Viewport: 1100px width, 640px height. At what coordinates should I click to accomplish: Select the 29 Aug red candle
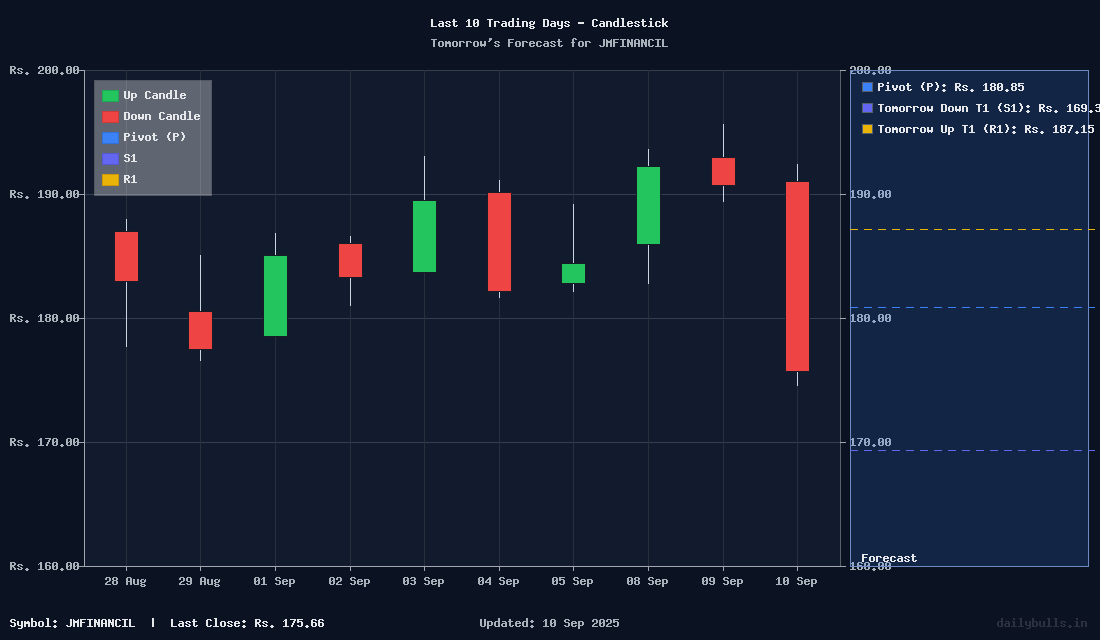[201, 330]
